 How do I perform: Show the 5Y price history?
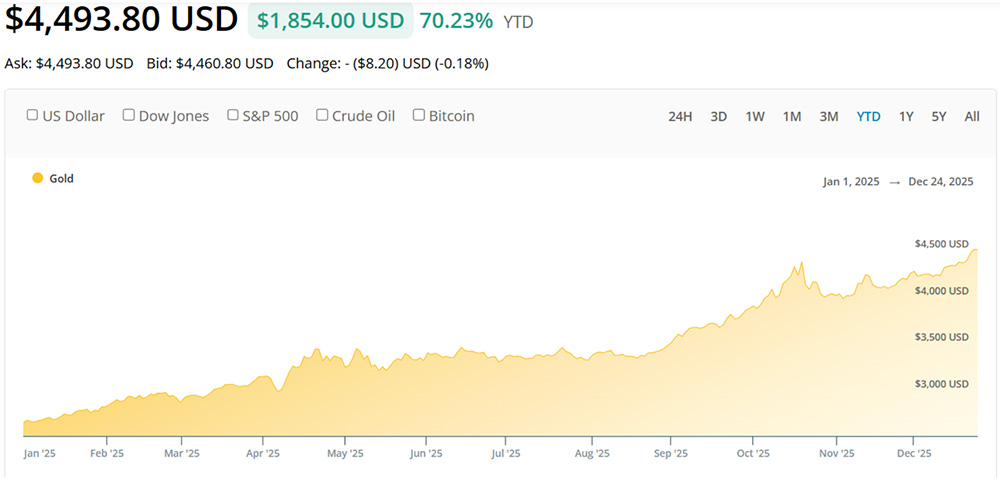939,116
